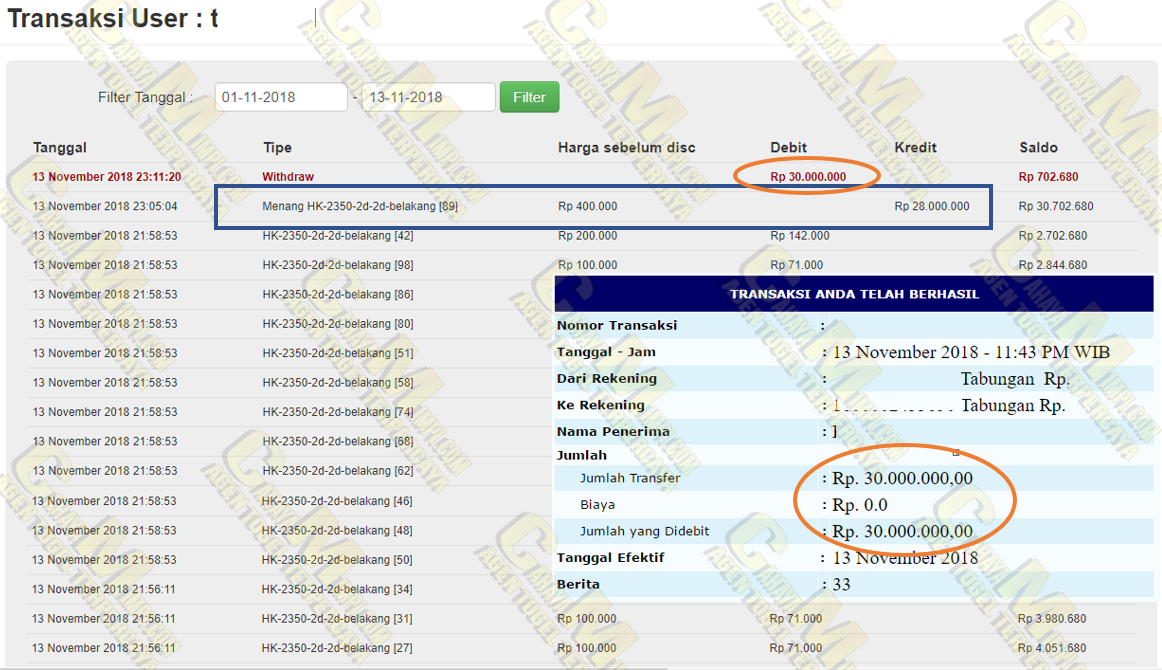Click the HK-2350-2d-2d-belakang [27] transaction
Viewport: 1162px width, 670px height.
tap(337, 648)
